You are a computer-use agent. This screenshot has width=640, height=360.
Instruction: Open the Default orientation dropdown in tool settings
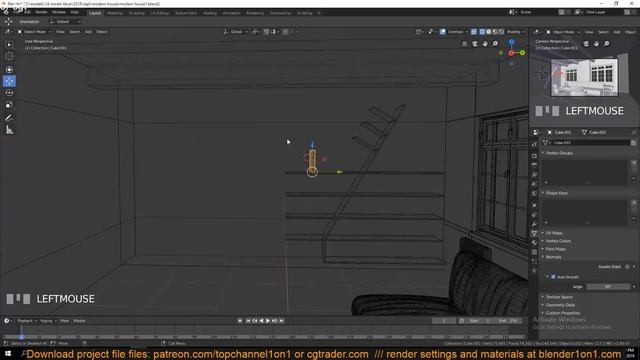point(64,22)
